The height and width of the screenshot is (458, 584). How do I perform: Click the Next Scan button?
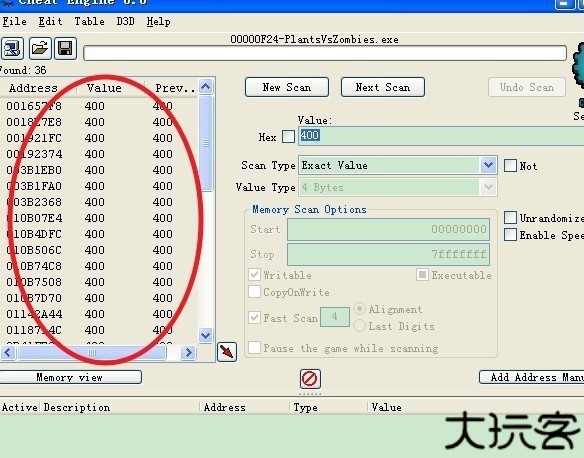383,87
